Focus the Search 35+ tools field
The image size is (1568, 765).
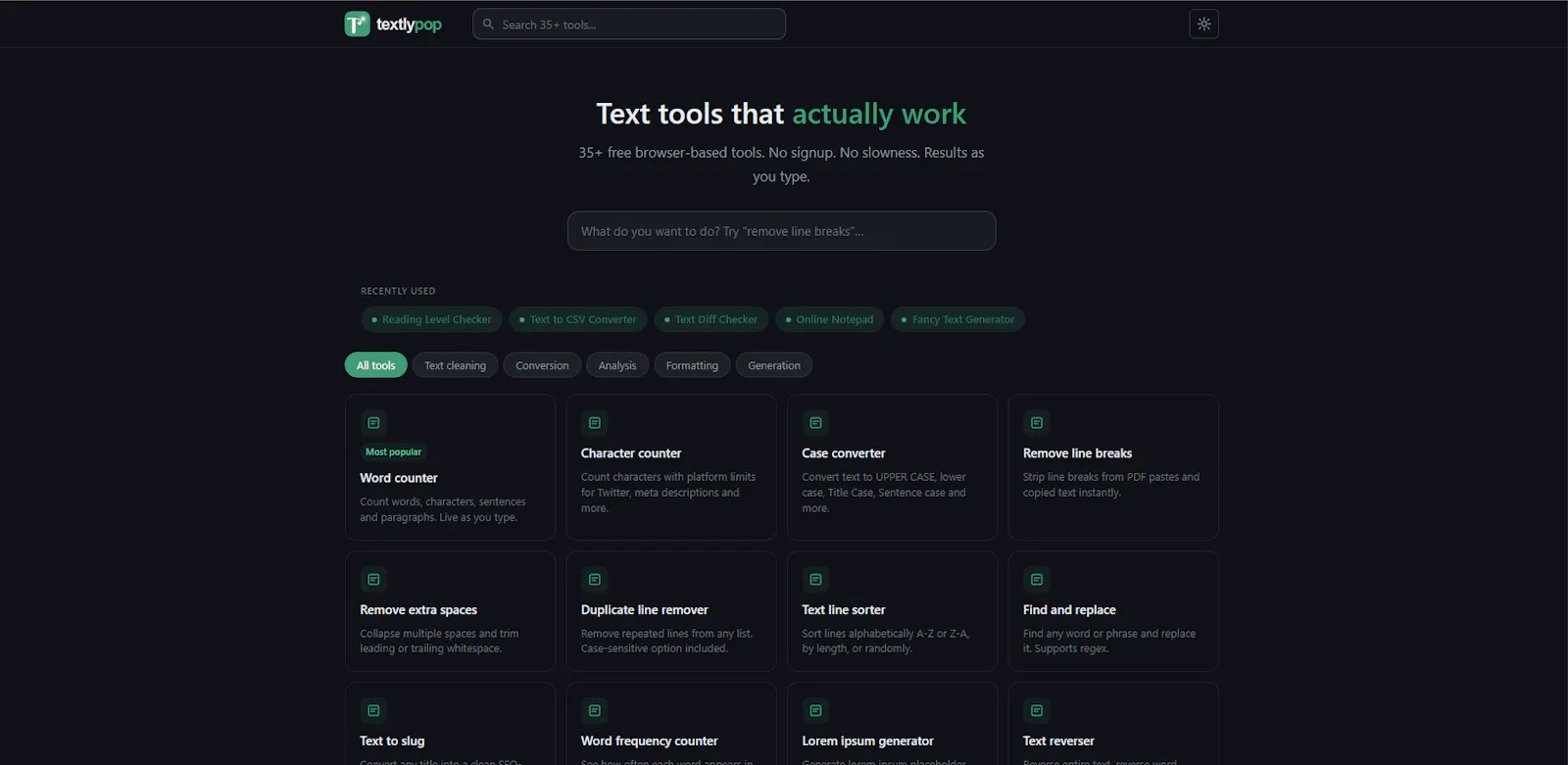(x=629, y=24)
